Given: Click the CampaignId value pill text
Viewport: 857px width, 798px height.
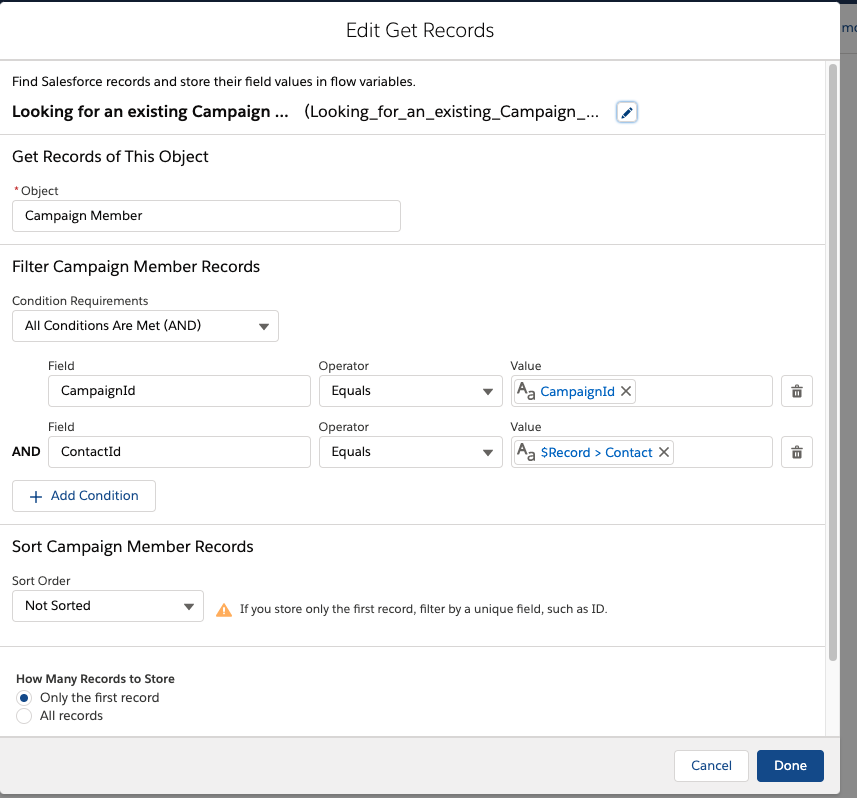Looking at the screenshot, I should pyautogui.click(x=577, y=391).
